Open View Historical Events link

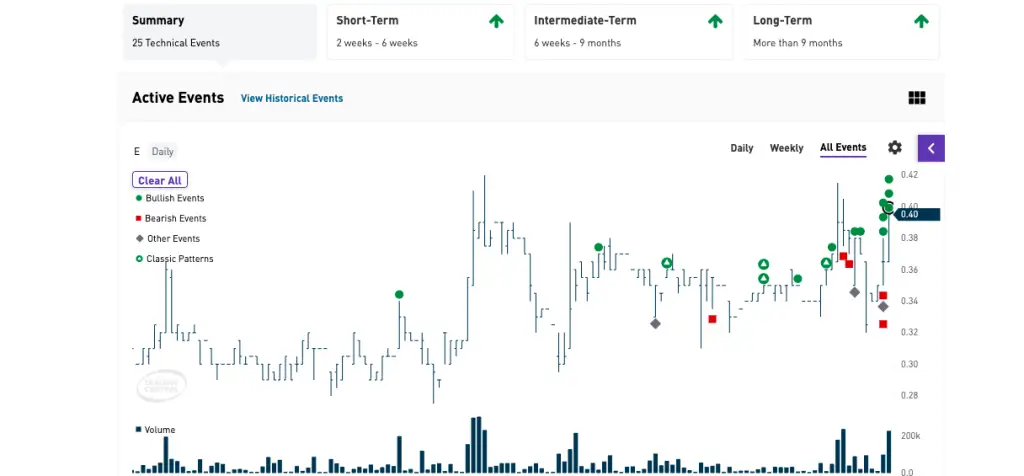coord(292,99)
